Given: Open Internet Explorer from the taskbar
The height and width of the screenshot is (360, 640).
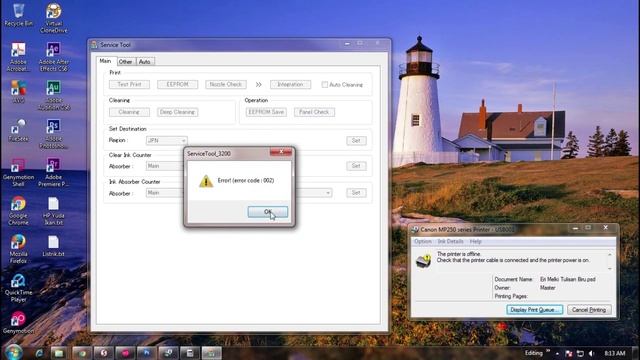Looking at the screenshot, I should 39,353.
